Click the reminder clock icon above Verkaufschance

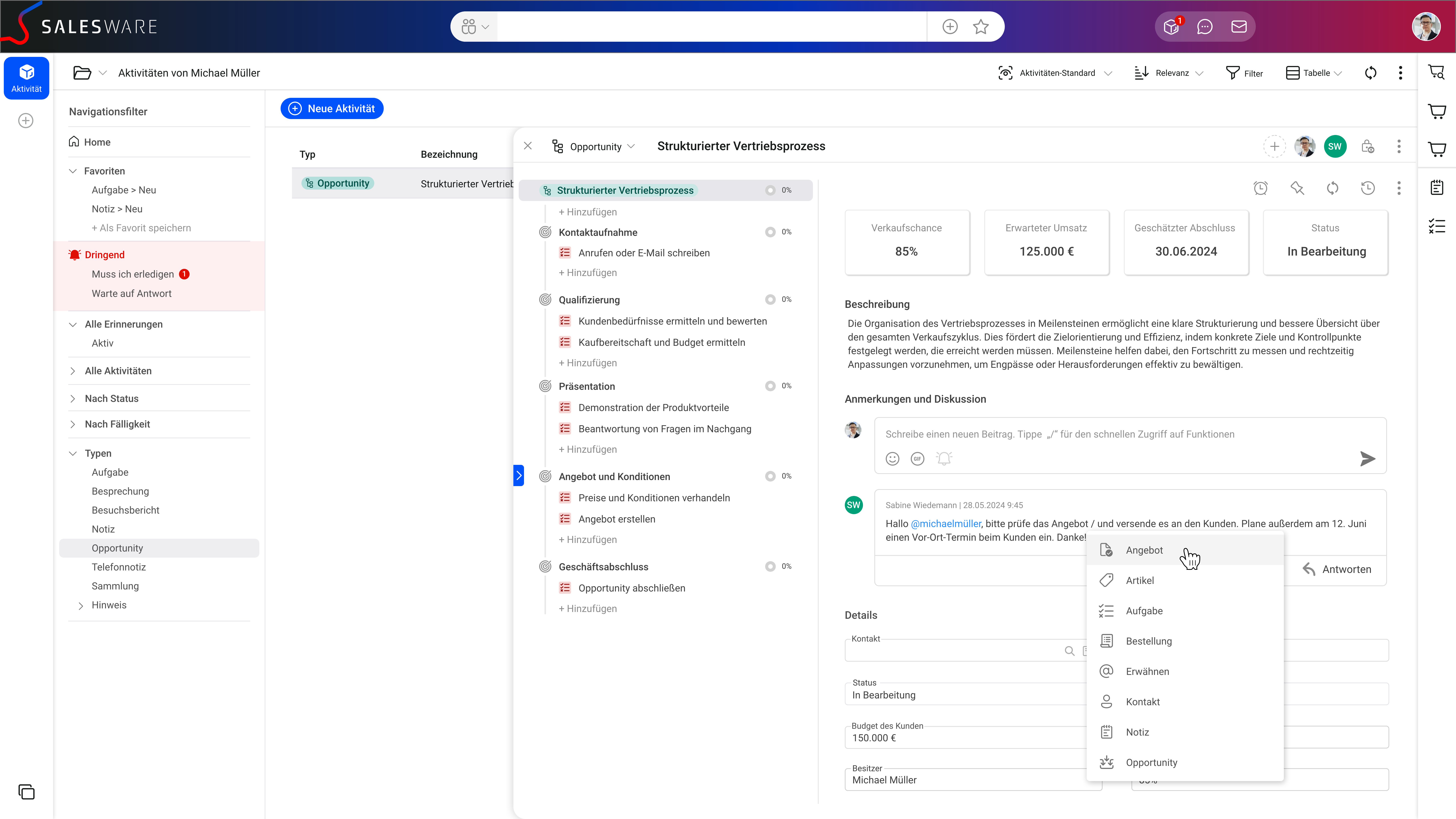(x=1260, y=188)
